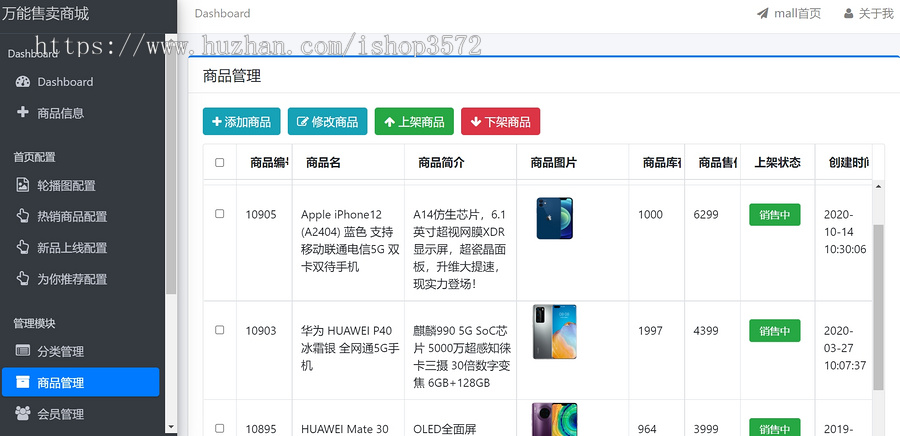
Task: Open 商品信息 in the sidebar
Action: pyautogui.click(x=80, y=113)
